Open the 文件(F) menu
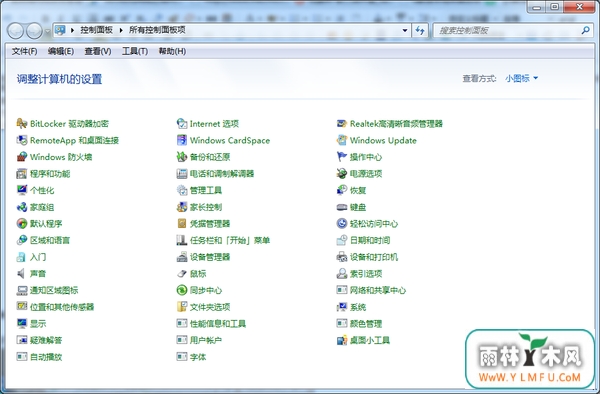 pos(24,51)
